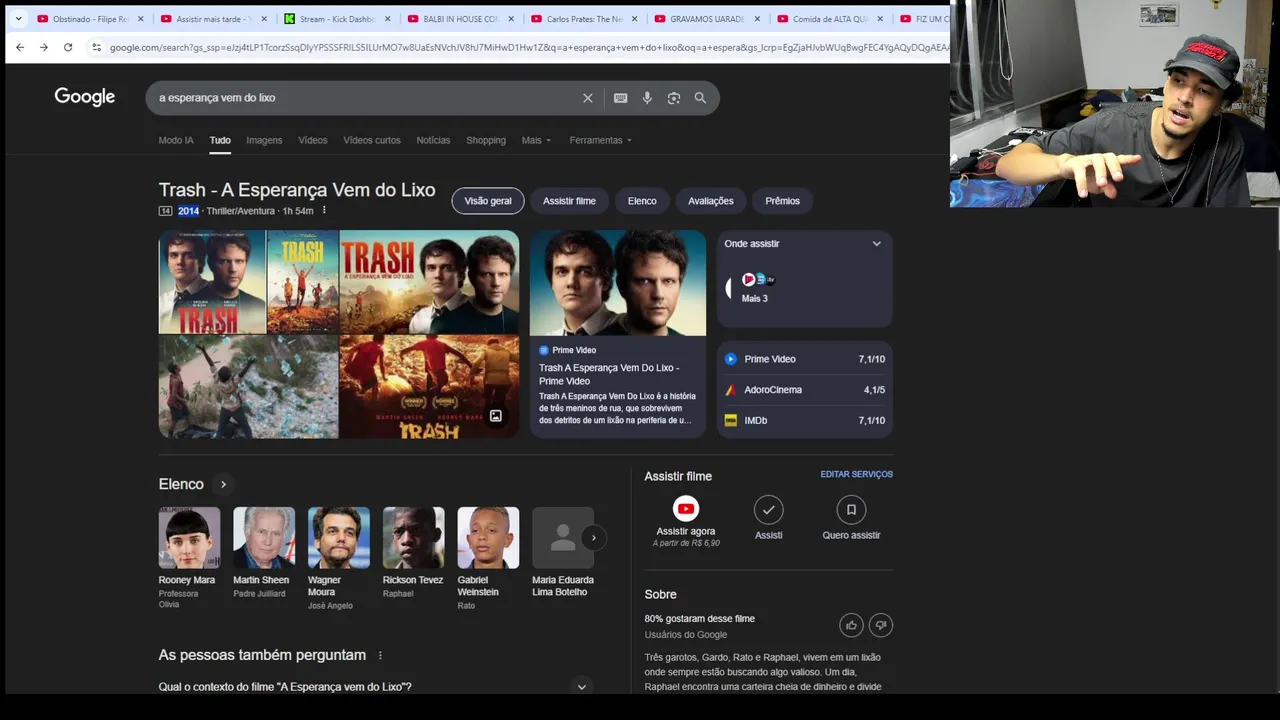Click the Assistir filme chip

click(x=569, y=201)
